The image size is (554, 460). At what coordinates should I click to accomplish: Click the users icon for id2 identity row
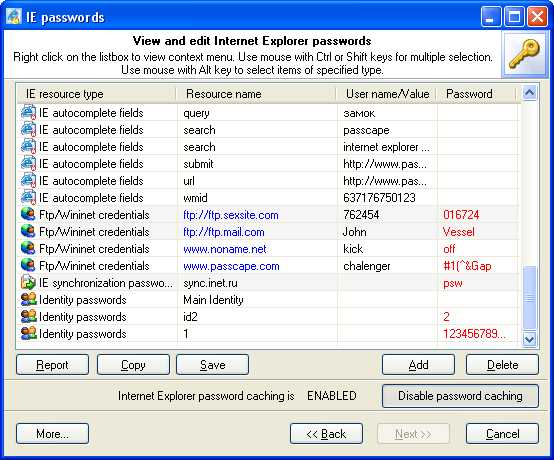[x=29, y=316]
